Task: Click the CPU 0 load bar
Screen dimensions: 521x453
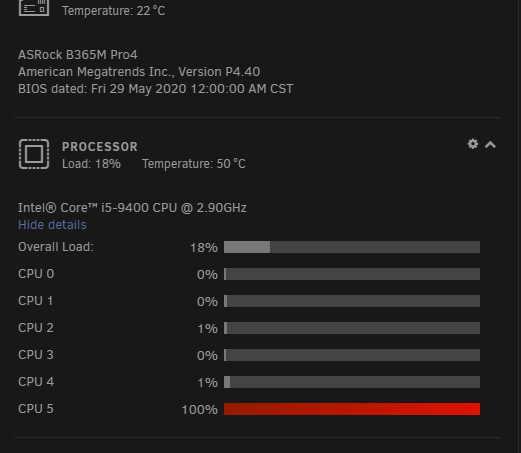Action: click(x=352, y=274)
